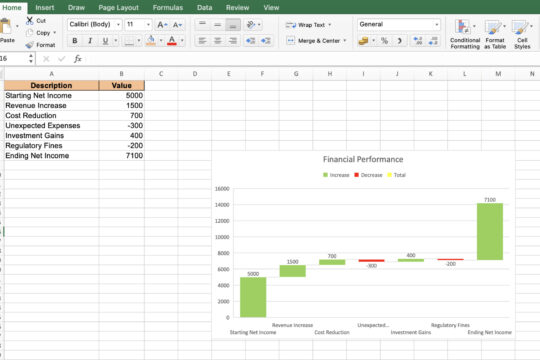Click the Copy icon
This screenshot has width=540, height=360.
tap(30, 33)
